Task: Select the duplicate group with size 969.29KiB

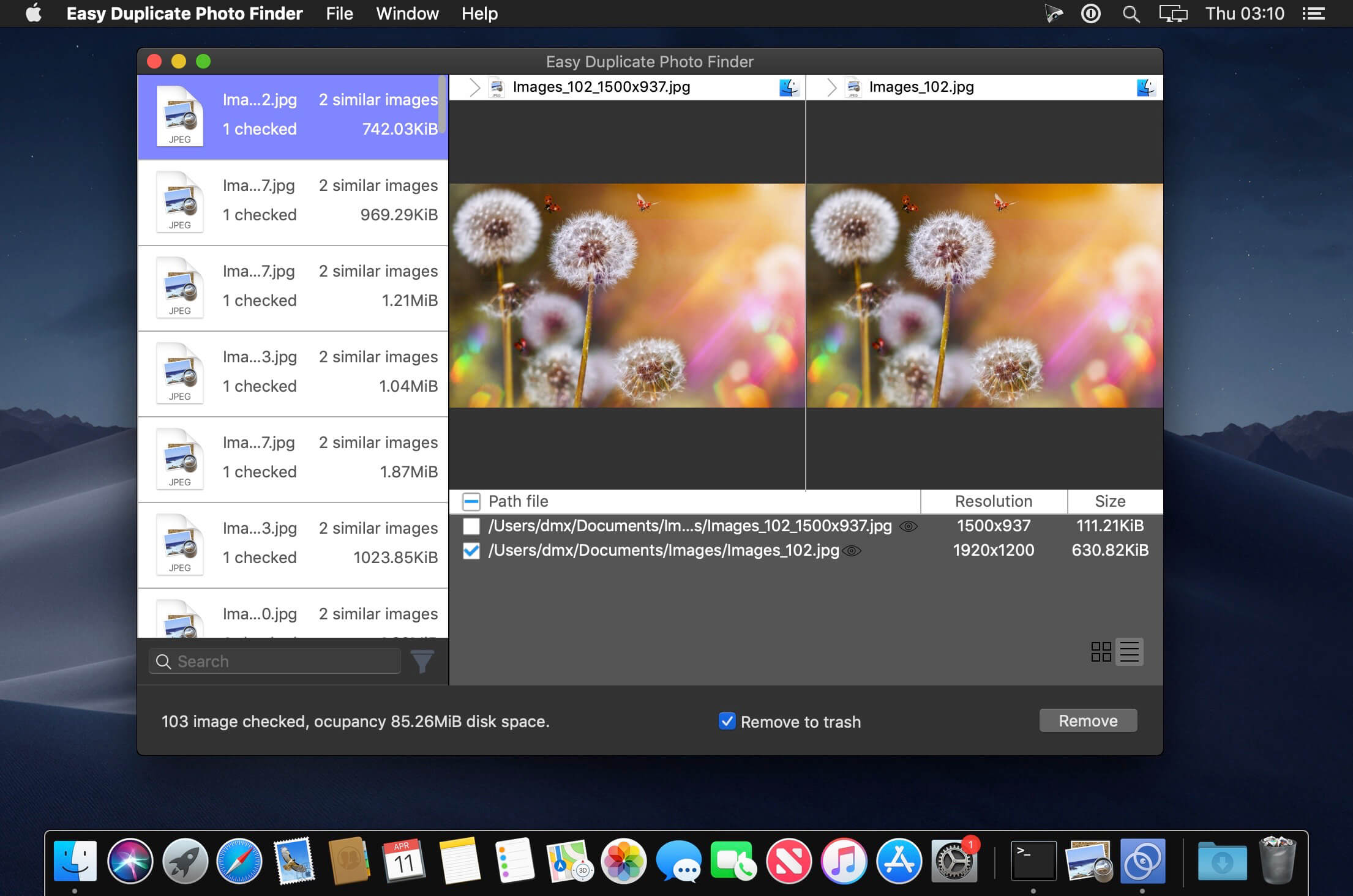Action: coord(293,202)
